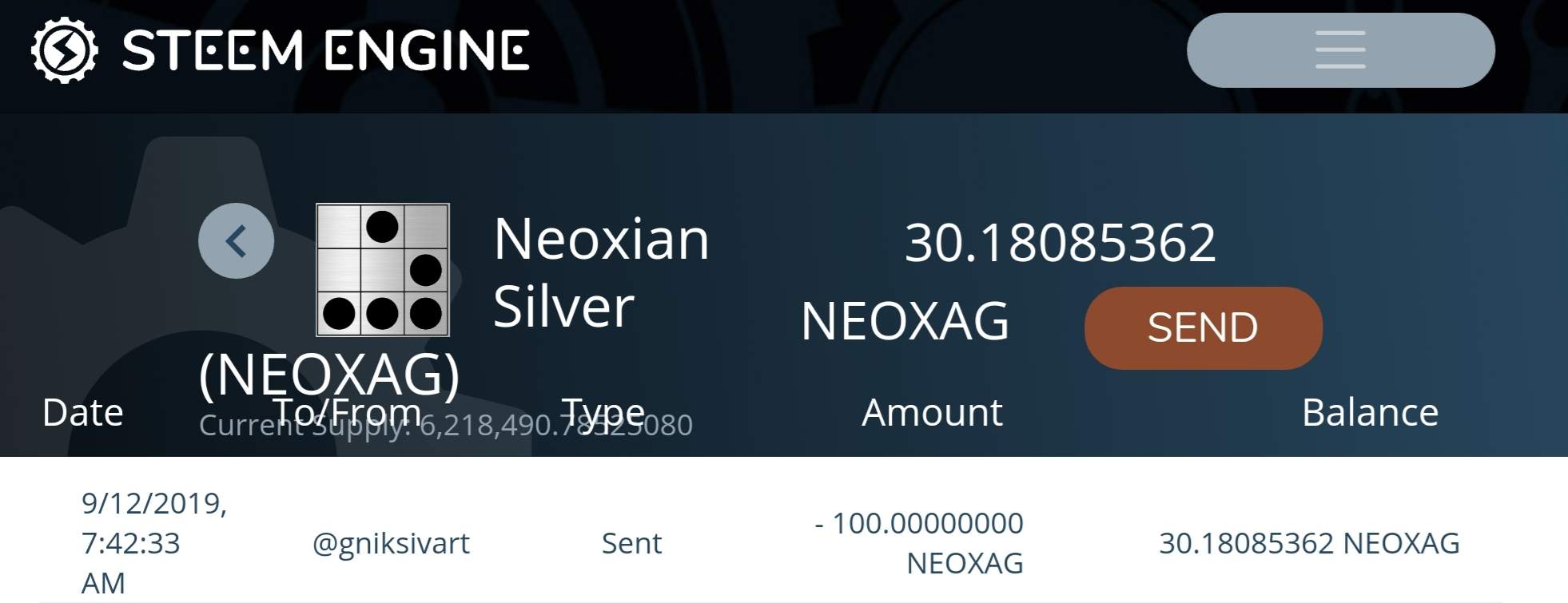
Task: Click the Type column header
Action: coord(603,413)
